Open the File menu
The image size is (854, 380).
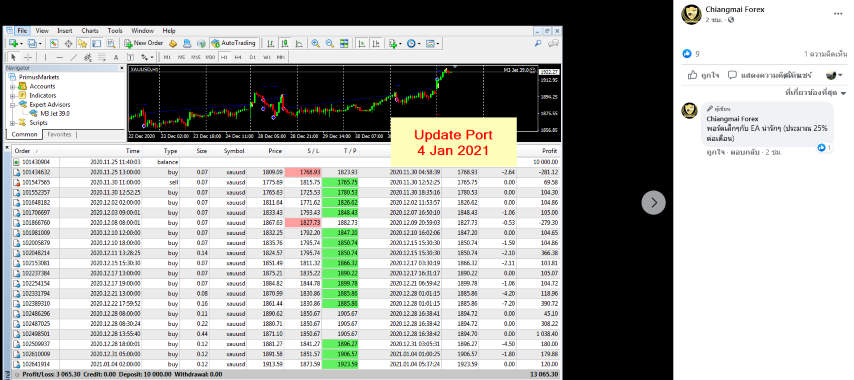coord(22,31)
